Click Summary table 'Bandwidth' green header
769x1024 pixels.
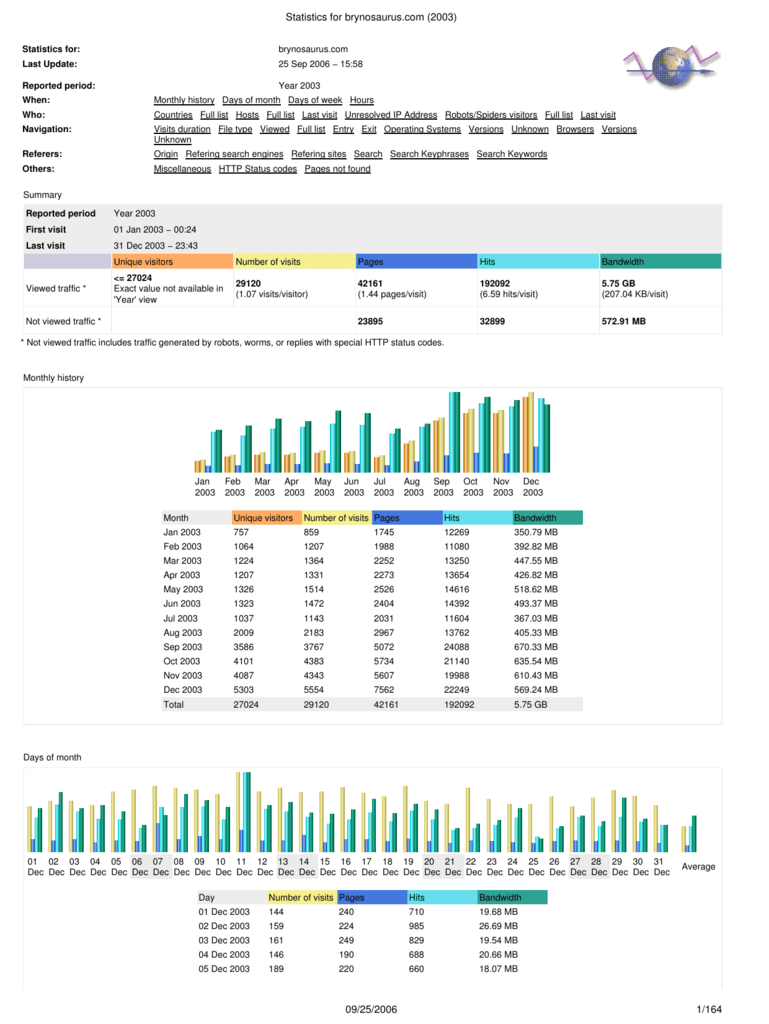click(661, 262)
